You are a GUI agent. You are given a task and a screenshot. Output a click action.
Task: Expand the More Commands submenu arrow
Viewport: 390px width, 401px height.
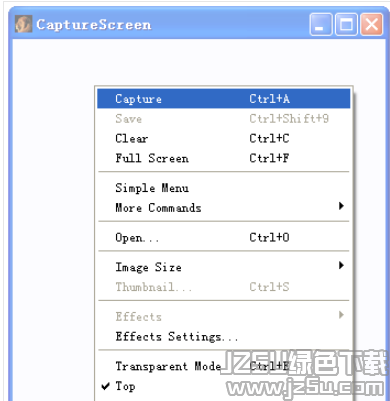[x=341, y=206]
